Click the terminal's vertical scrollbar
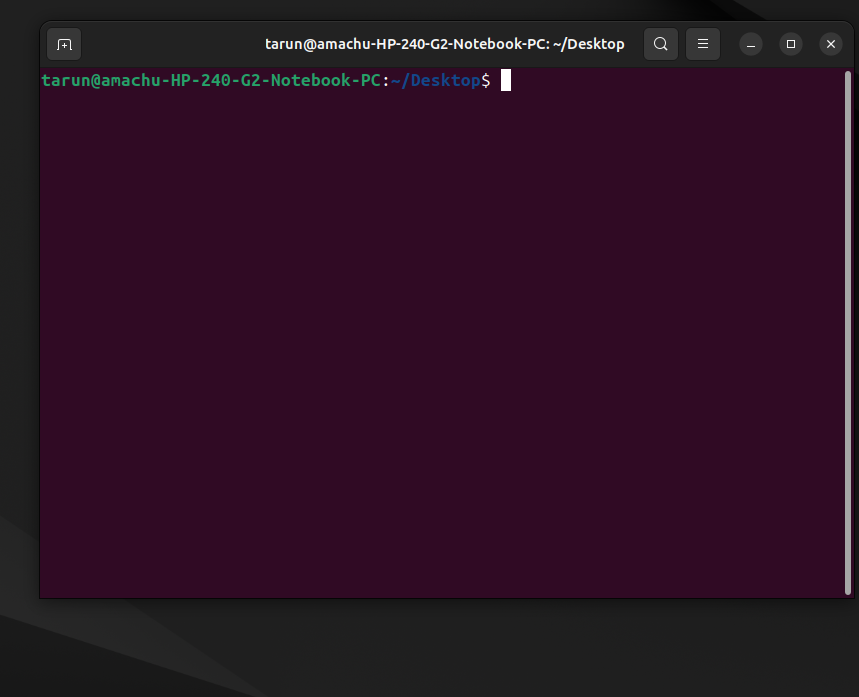Viewport: 859px width, 697px height. pyautogui.click(x=850, y=330)
